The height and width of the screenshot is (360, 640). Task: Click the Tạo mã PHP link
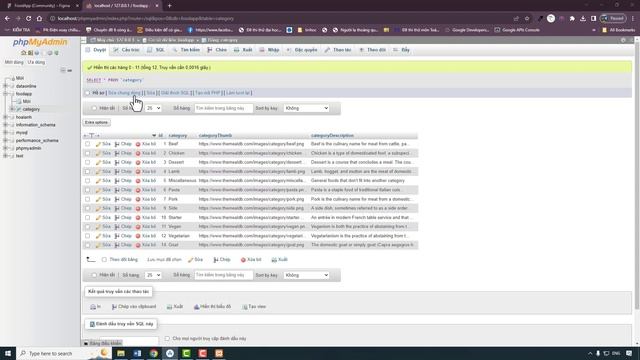[208, 93]
